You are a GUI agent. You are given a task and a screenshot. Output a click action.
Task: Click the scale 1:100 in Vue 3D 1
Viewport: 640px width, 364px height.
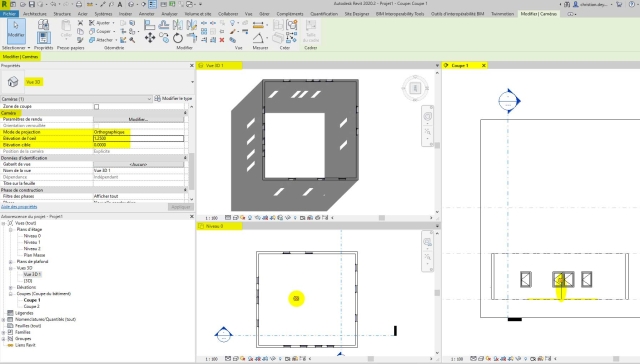(211, 218)
